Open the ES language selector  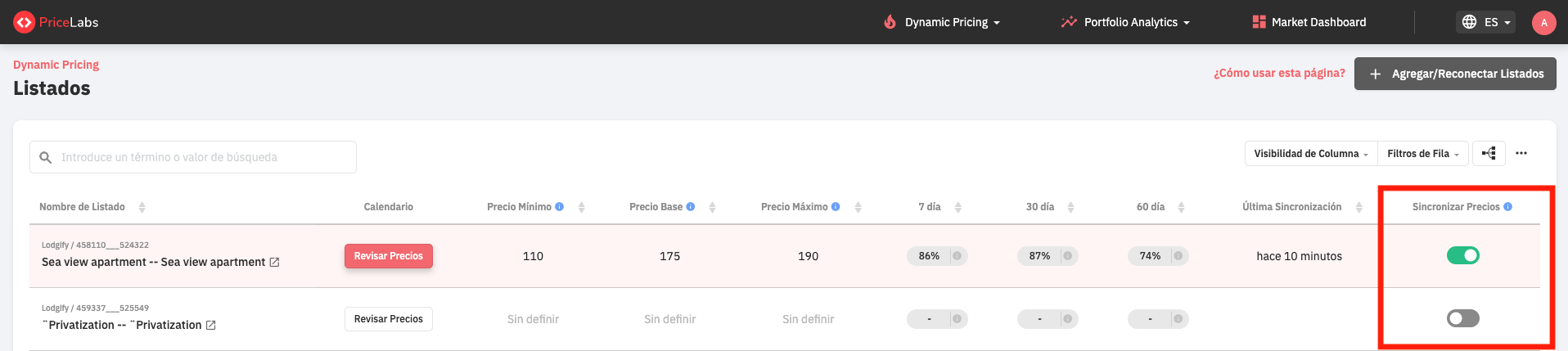click(x=1487, y=22)
